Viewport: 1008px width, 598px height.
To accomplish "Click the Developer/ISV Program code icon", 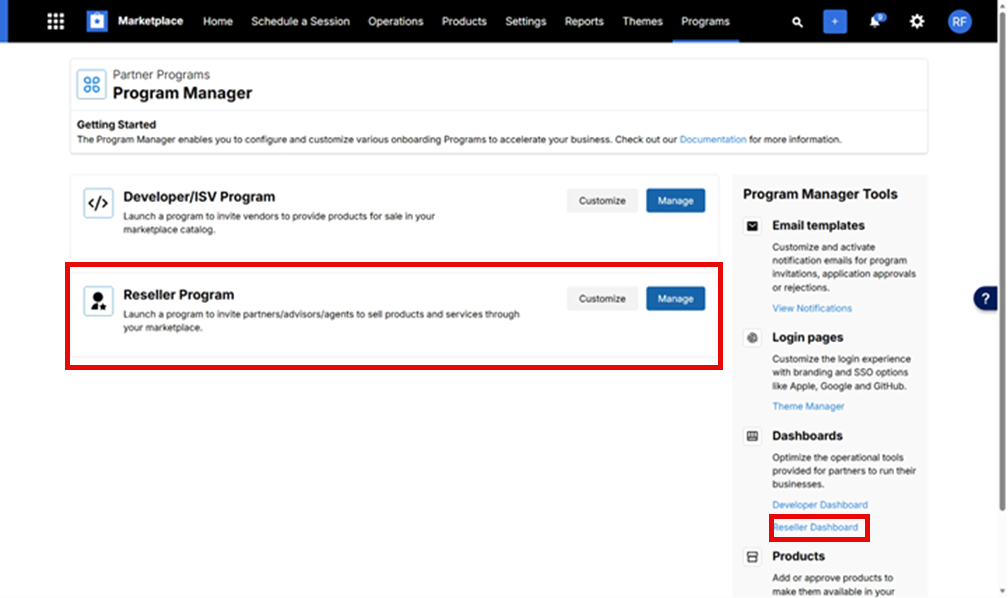I will (x=98, y=203).
